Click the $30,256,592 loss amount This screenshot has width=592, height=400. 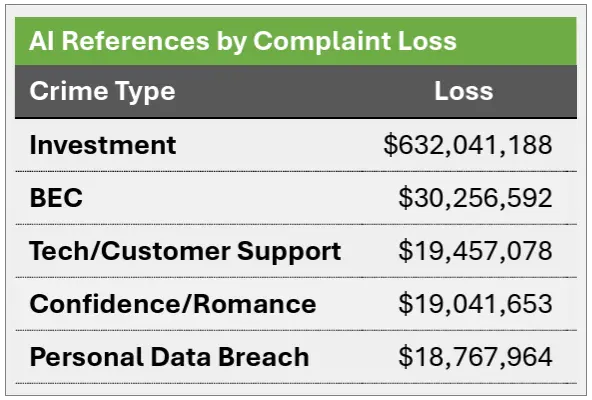pyautogui.click(x=475, y=198)
